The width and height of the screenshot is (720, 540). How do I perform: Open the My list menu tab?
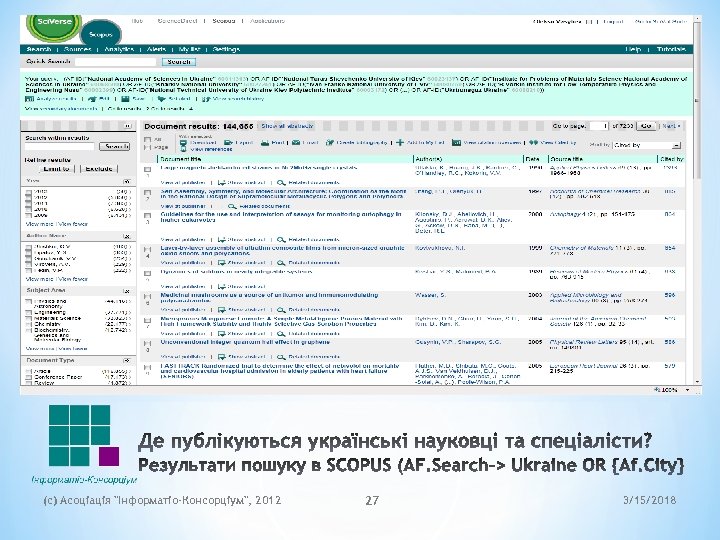(189, 49)
